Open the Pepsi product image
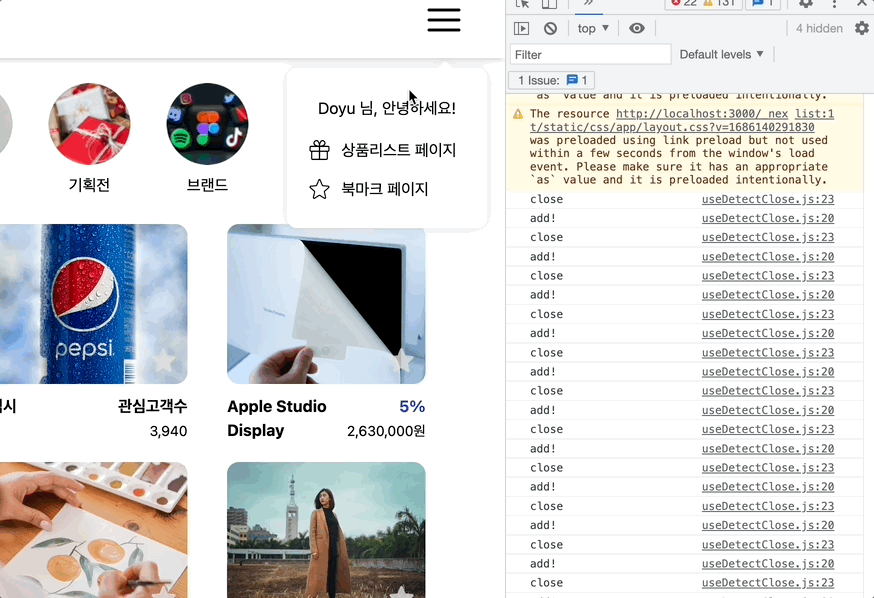 coord(94,304)
